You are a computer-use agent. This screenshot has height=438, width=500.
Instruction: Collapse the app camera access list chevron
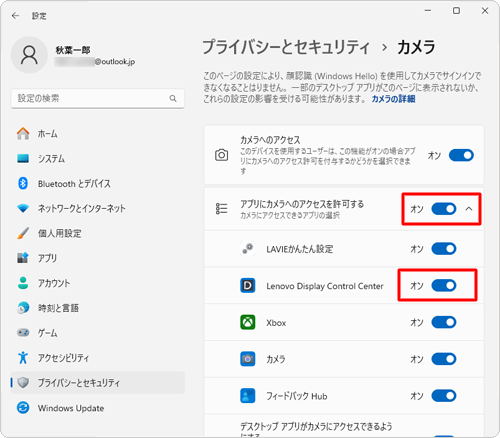tap(469, 209)
